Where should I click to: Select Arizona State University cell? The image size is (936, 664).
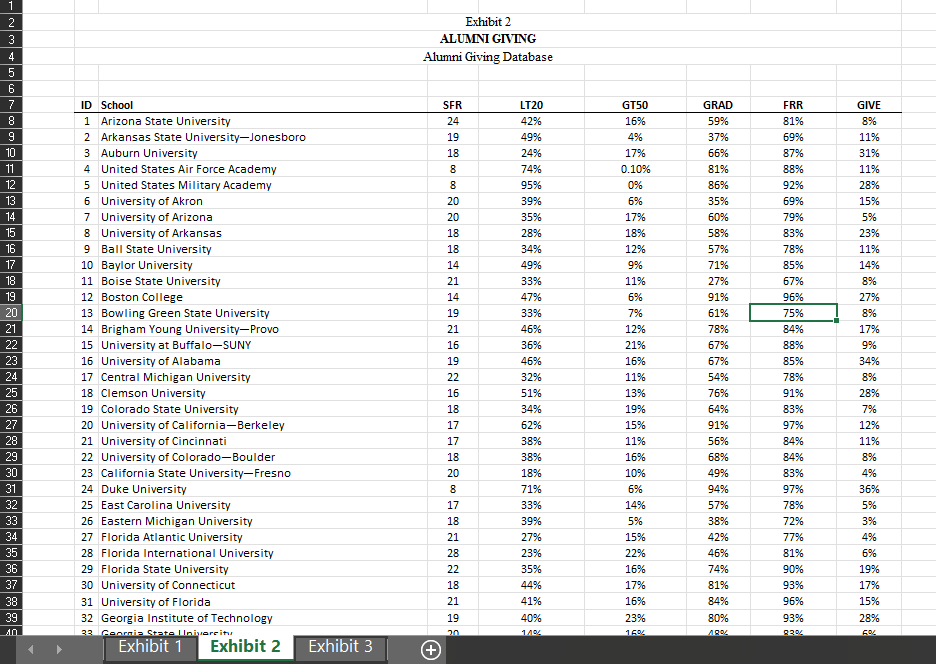coord(263,121)
